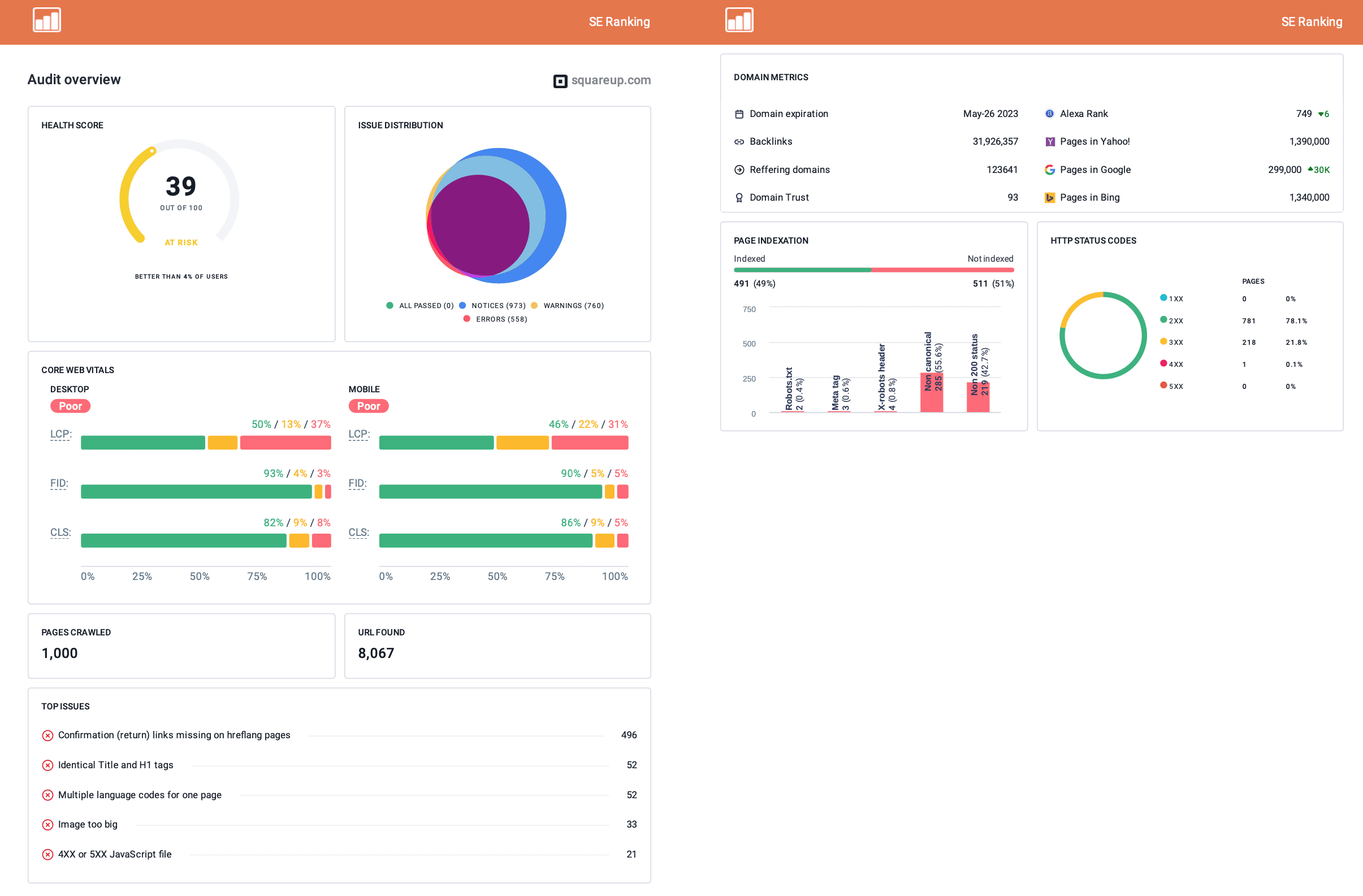
Task: Click the Poor badge under DESKTOP
Action: coord(70,406)
